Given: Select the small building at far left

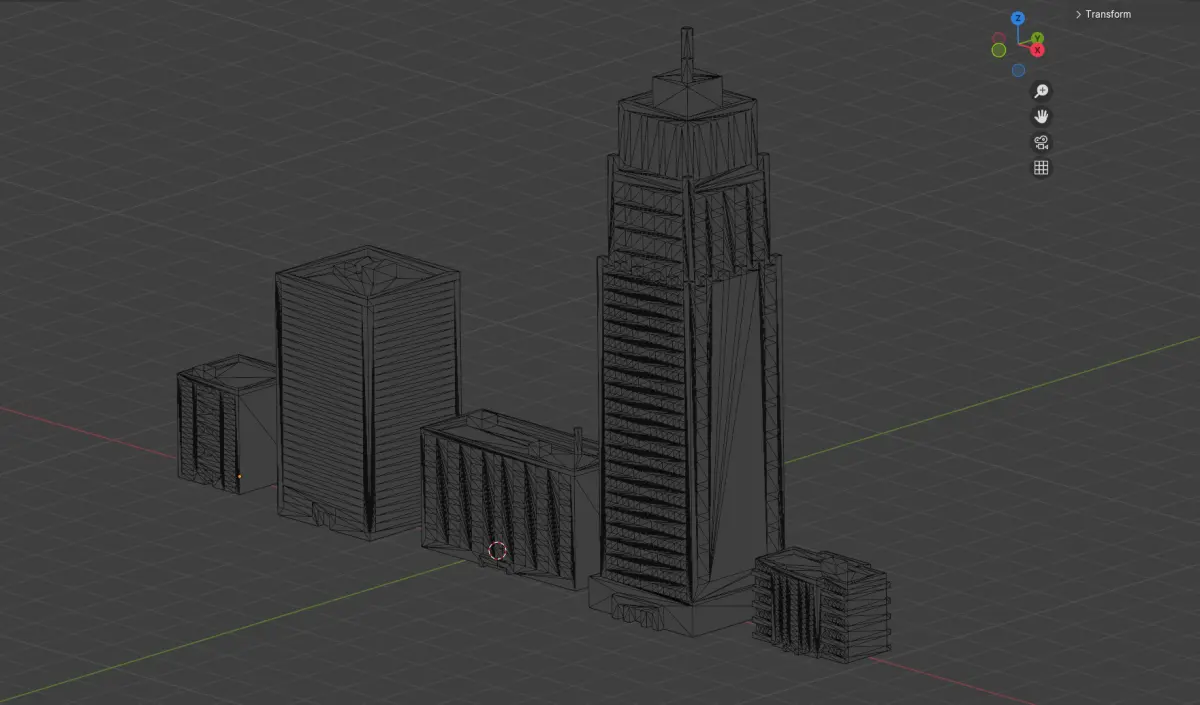Looking at the screenshot, I should (225, 425).
